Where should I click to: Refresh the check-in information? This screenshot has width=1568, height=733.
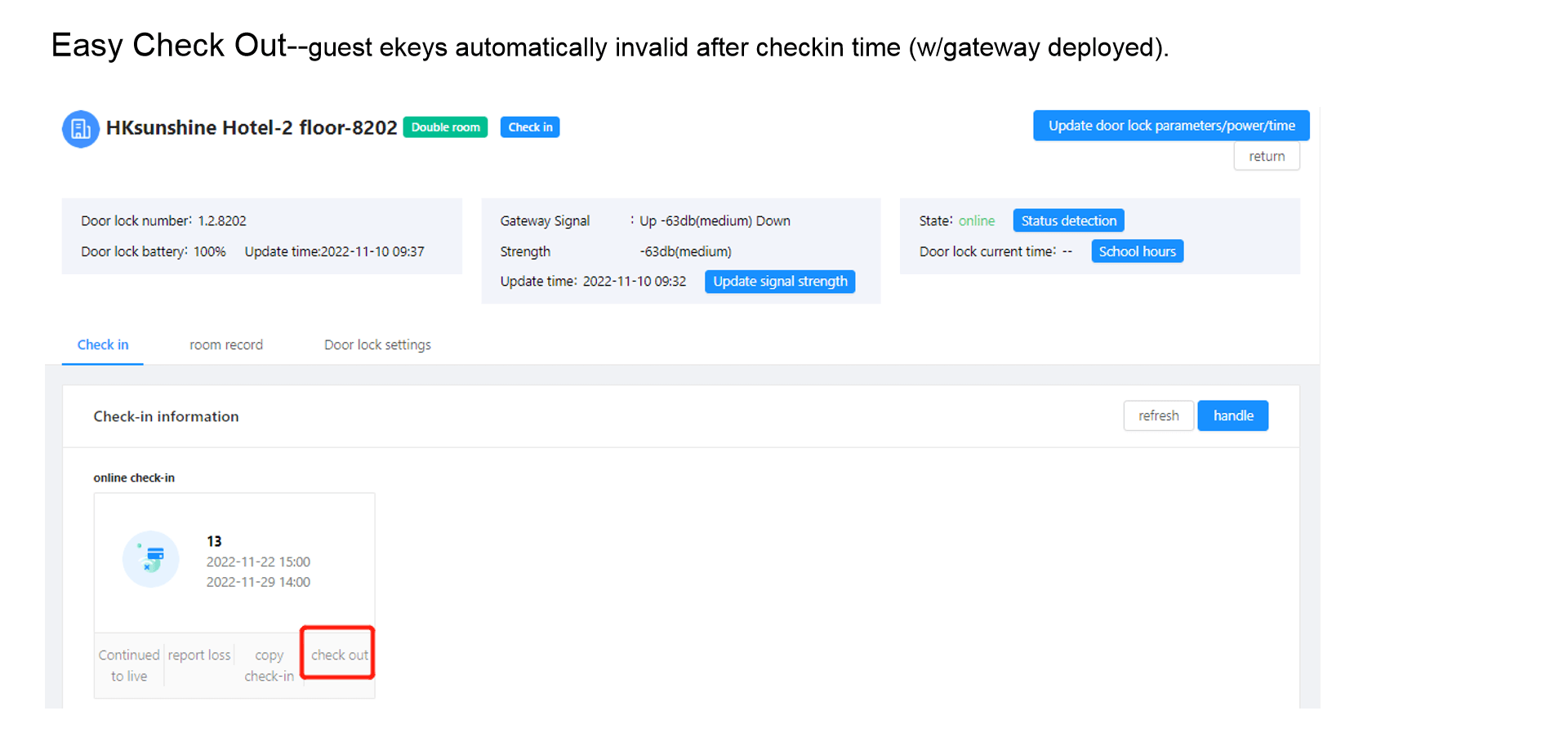pos(1158,416)
